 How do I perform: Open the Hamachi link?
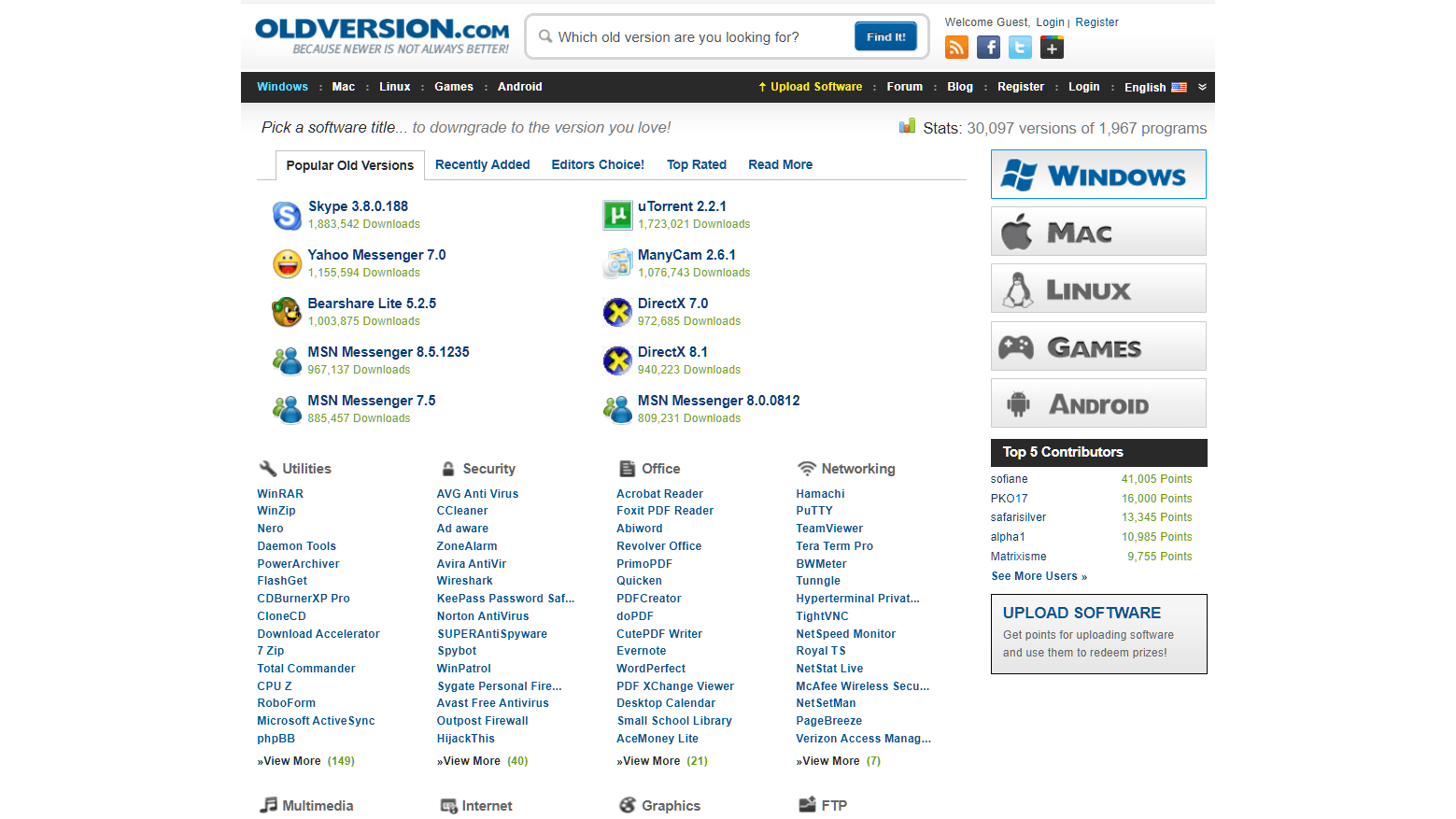821,494
